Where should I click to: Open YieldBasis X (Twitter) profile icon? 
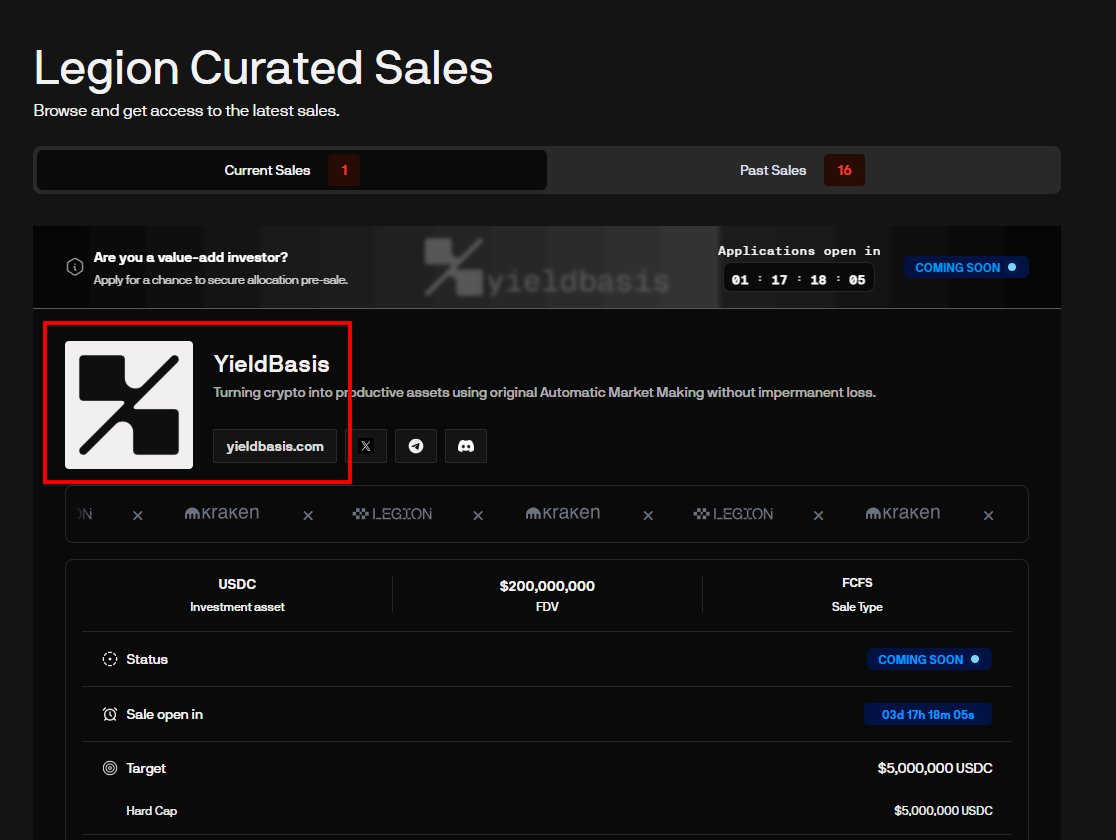pos(366,446)
